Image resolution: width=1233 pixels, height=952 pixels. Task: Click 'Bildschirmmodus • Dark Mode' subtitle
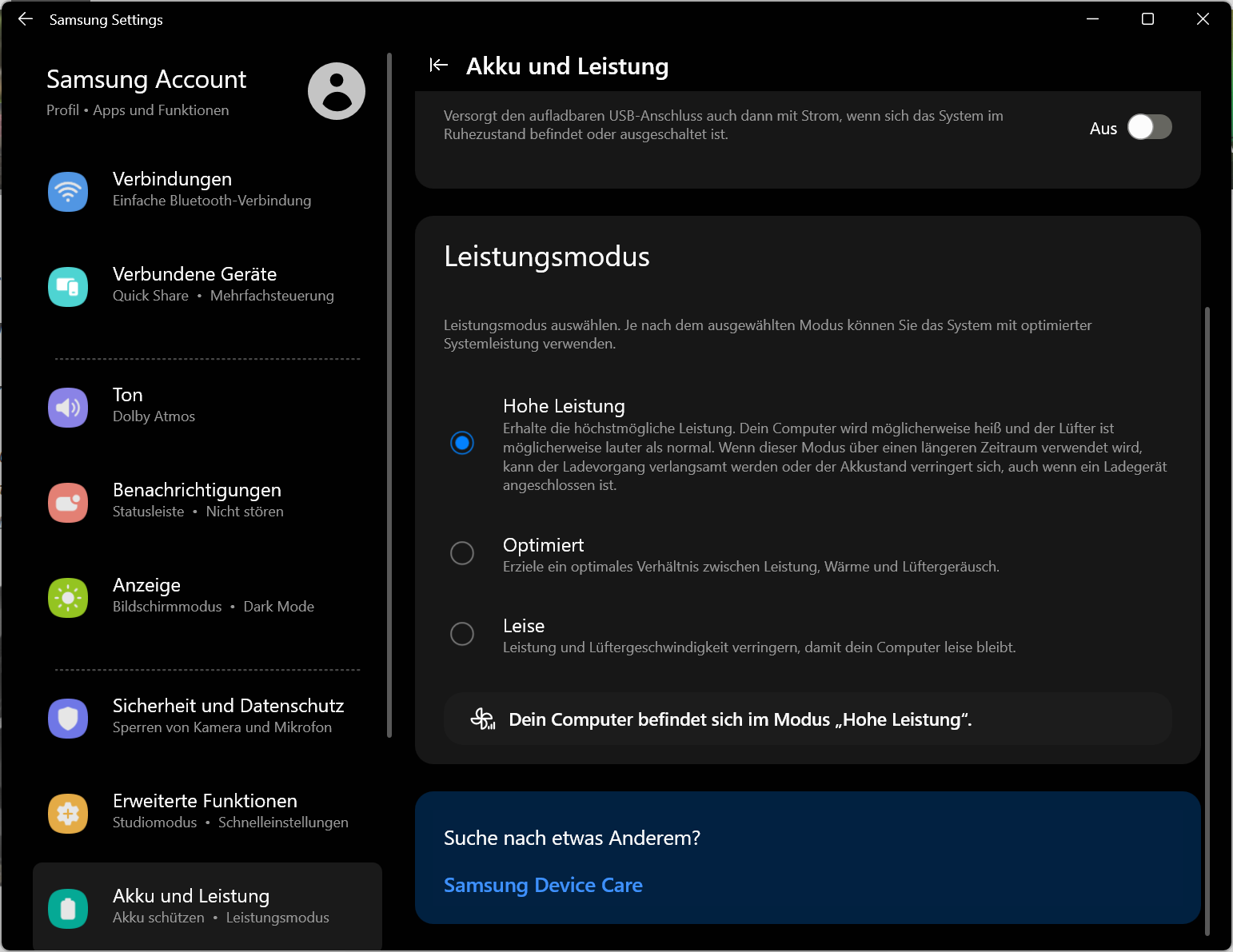pyautogui.click(x=213, y=607)
